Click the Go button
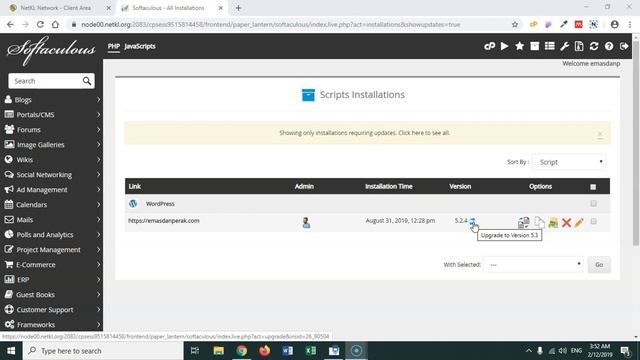 click(599, 264)
